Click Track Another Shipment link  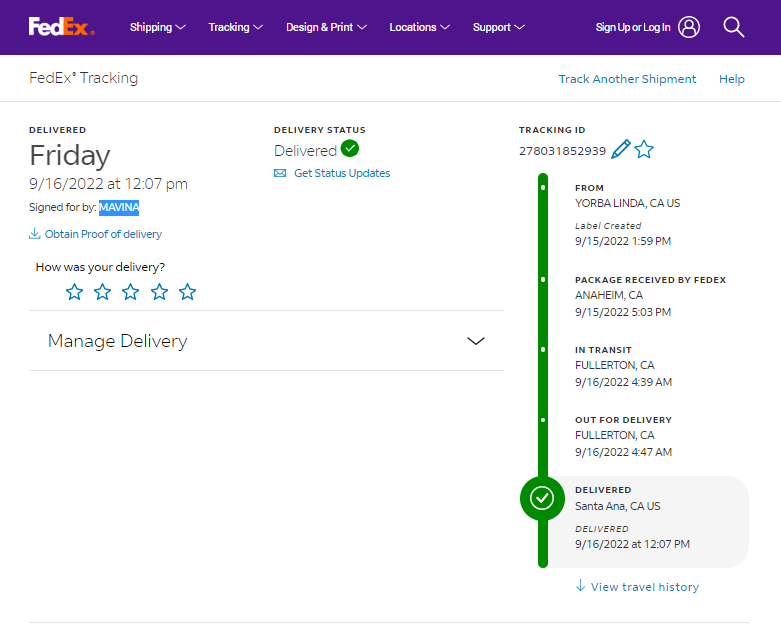tap(627, 79)
